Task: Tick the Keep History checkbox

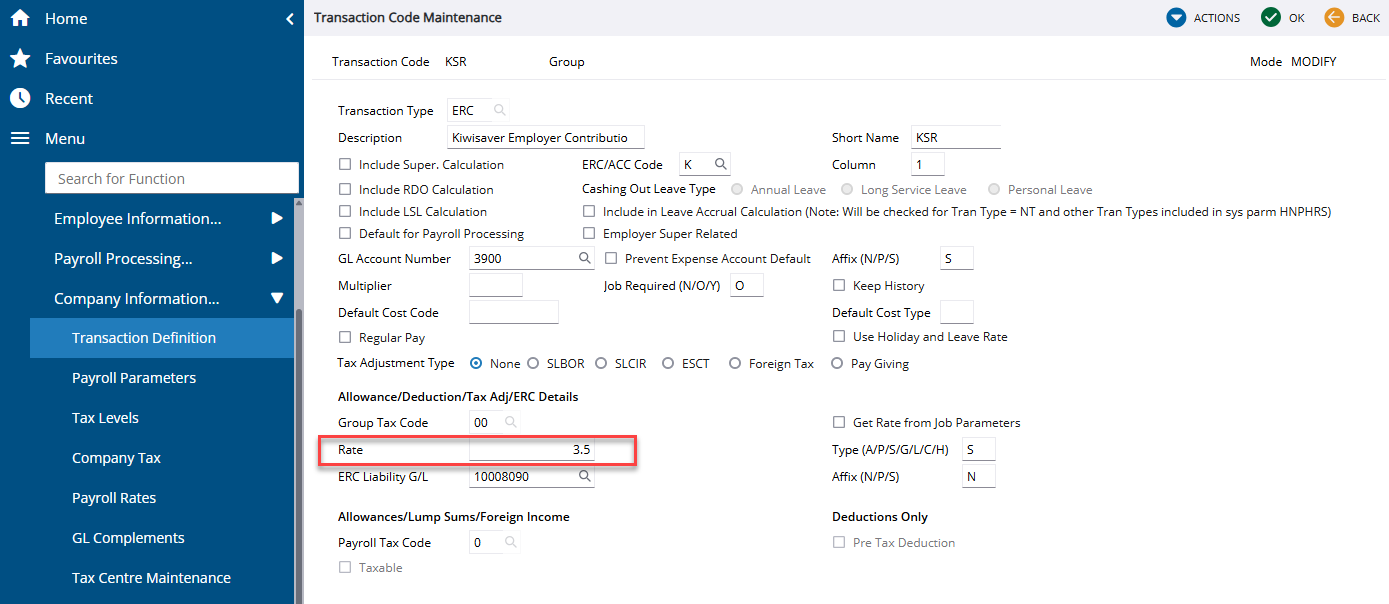Action: (x=839, y=285)
